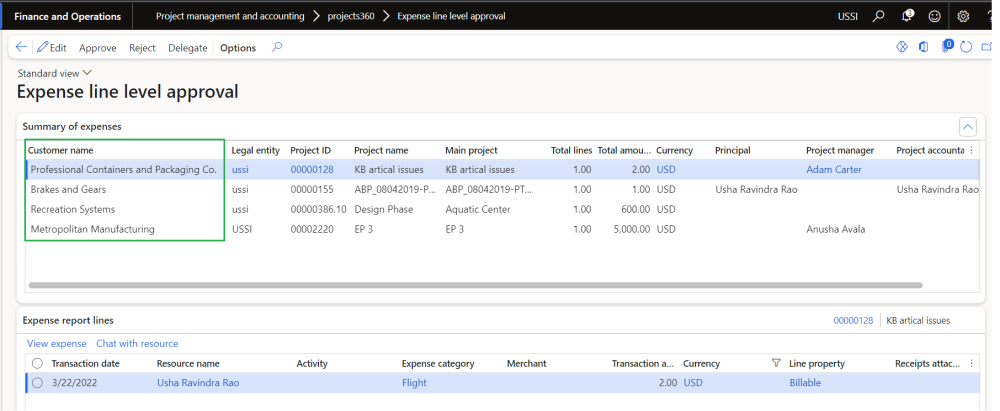Open the Options tab
The height and width of the screenshot is (411, 1000).
pyautogui.click(x=238, y=47)
